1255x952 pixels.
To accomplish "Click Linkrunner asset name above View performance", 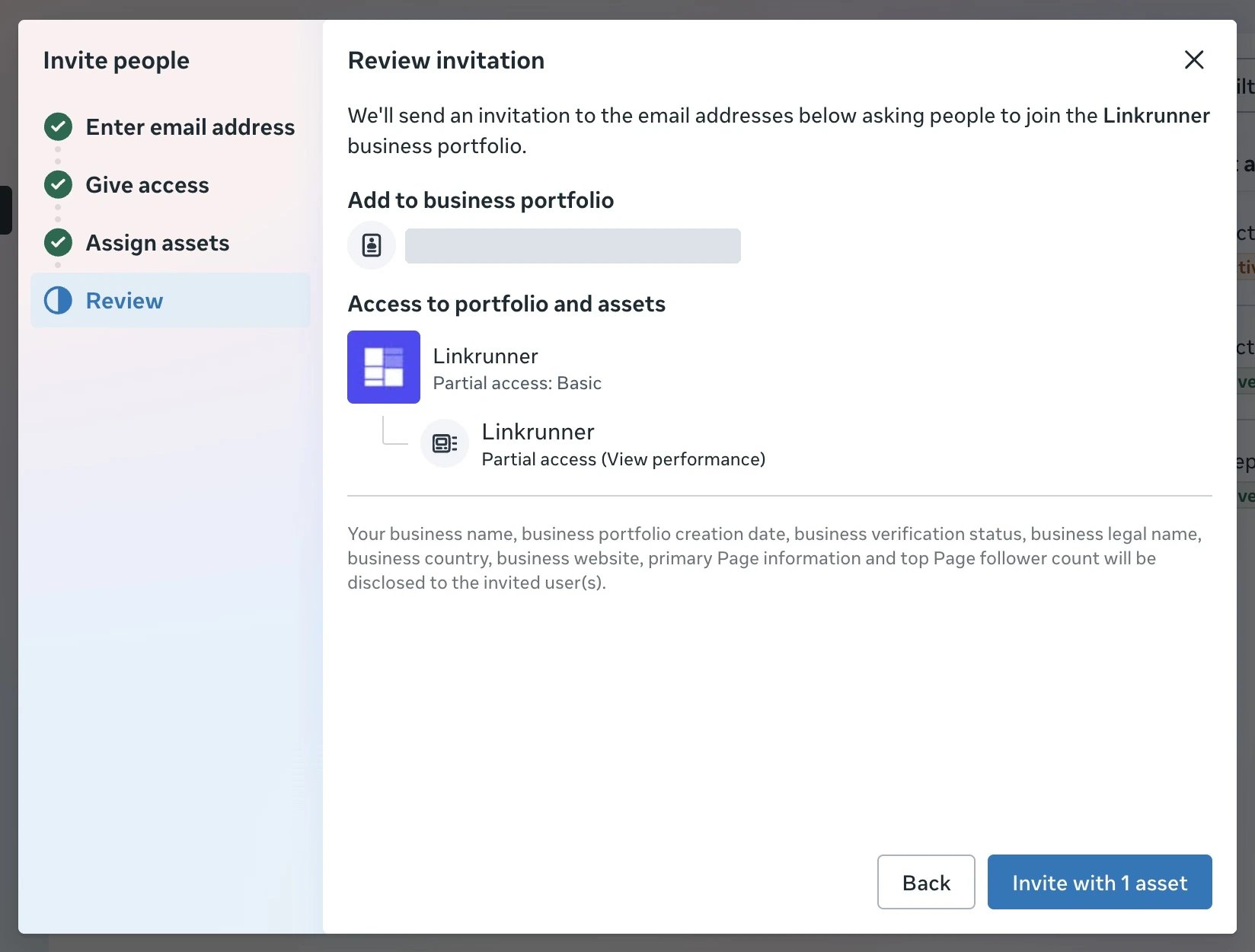I will 538,432.
